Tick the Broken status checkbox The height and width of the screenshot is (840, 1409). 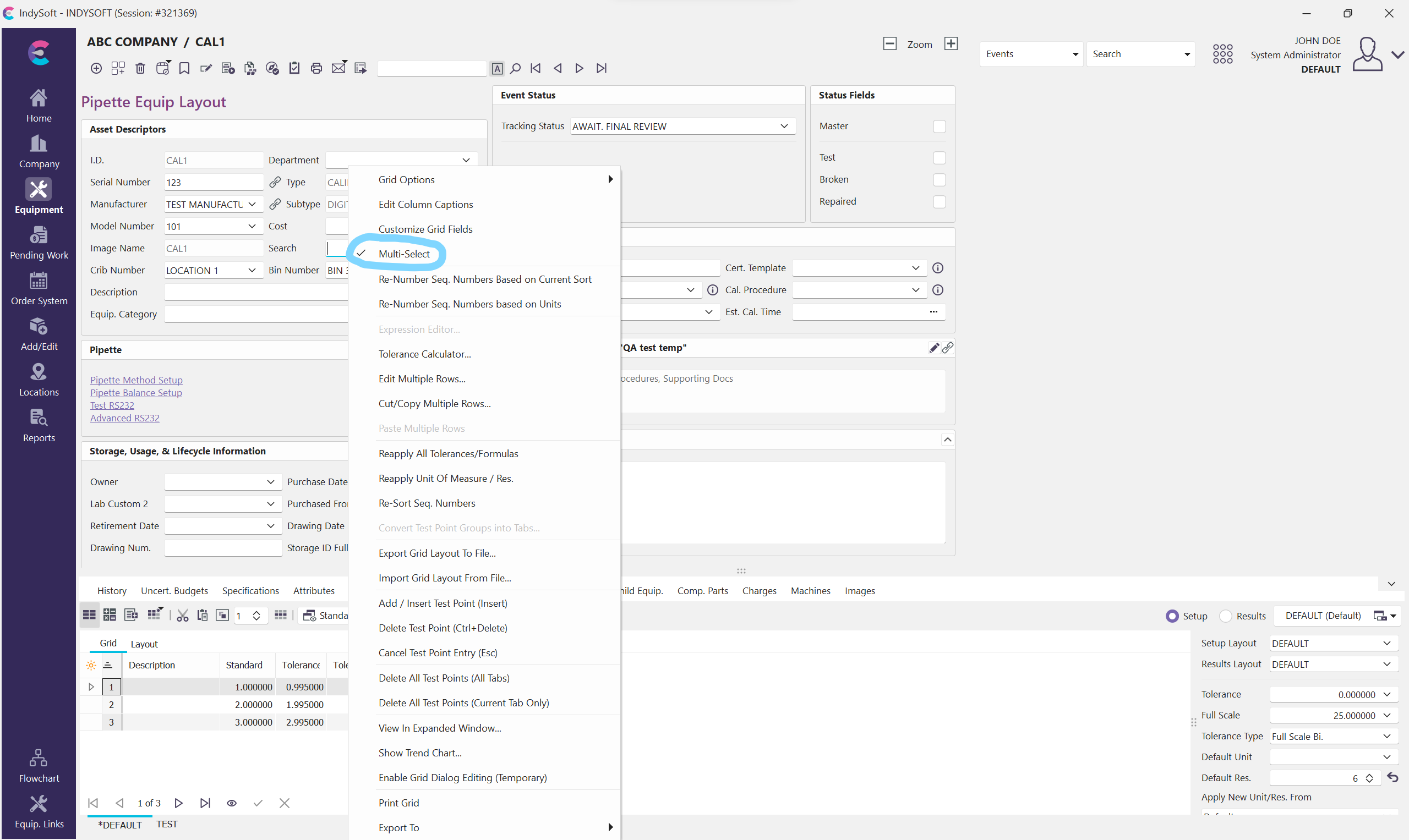tap(939, 179)
